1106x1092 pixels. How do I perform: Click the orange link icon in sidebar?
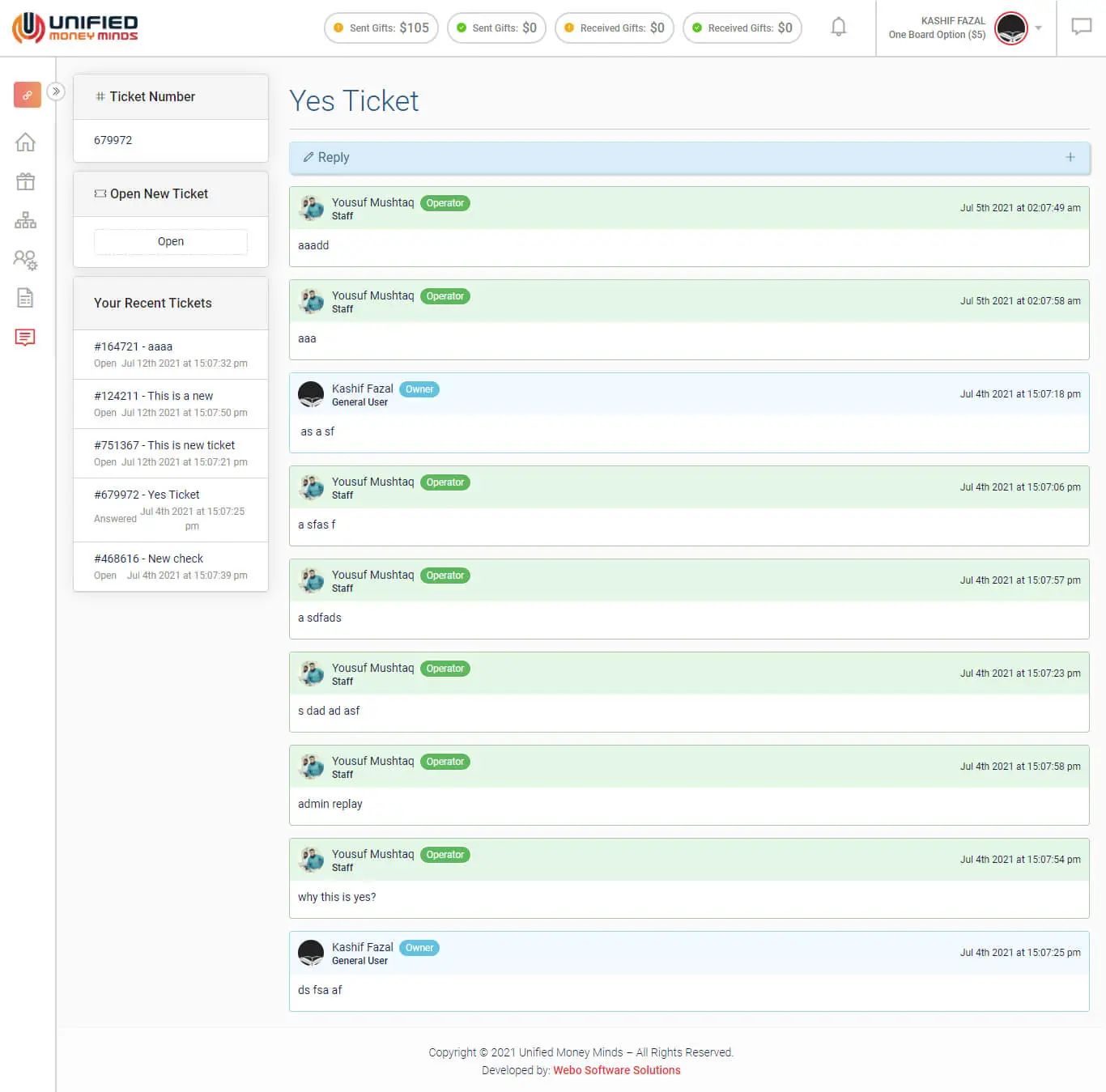pos(27,95)
